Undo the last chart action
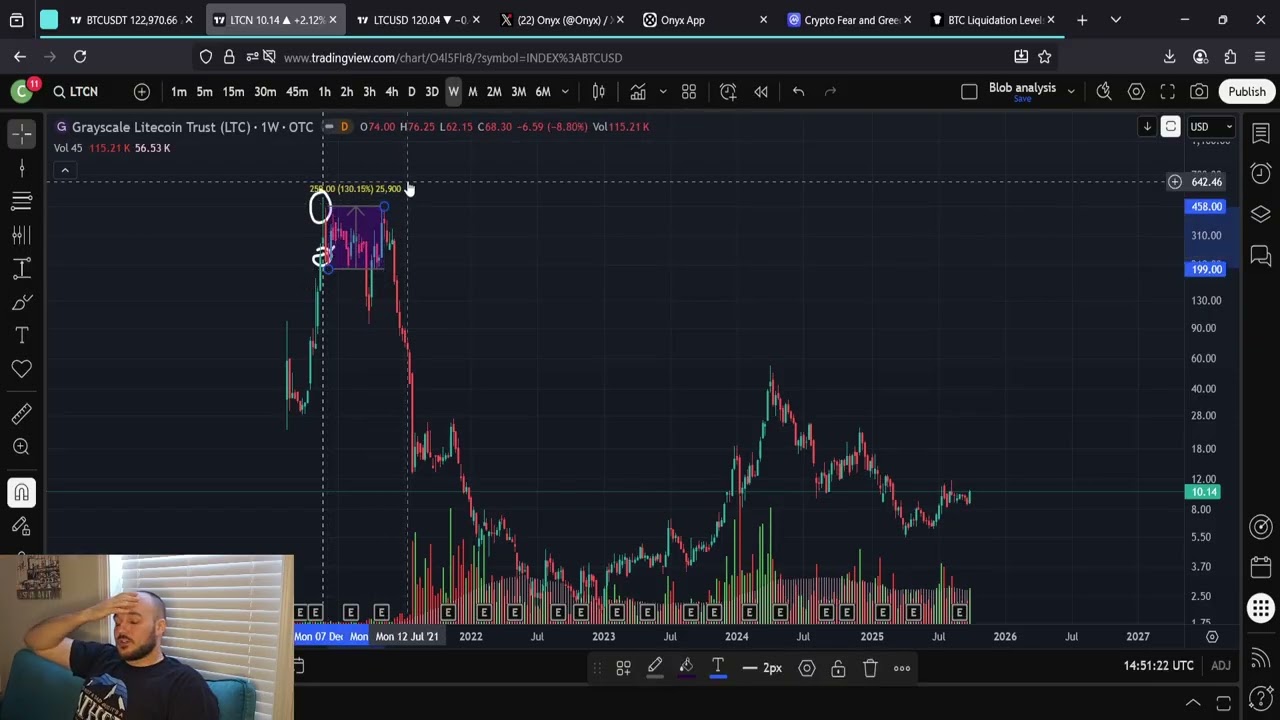This screenshot has width=1280, height=720. (x=798, y=92)
